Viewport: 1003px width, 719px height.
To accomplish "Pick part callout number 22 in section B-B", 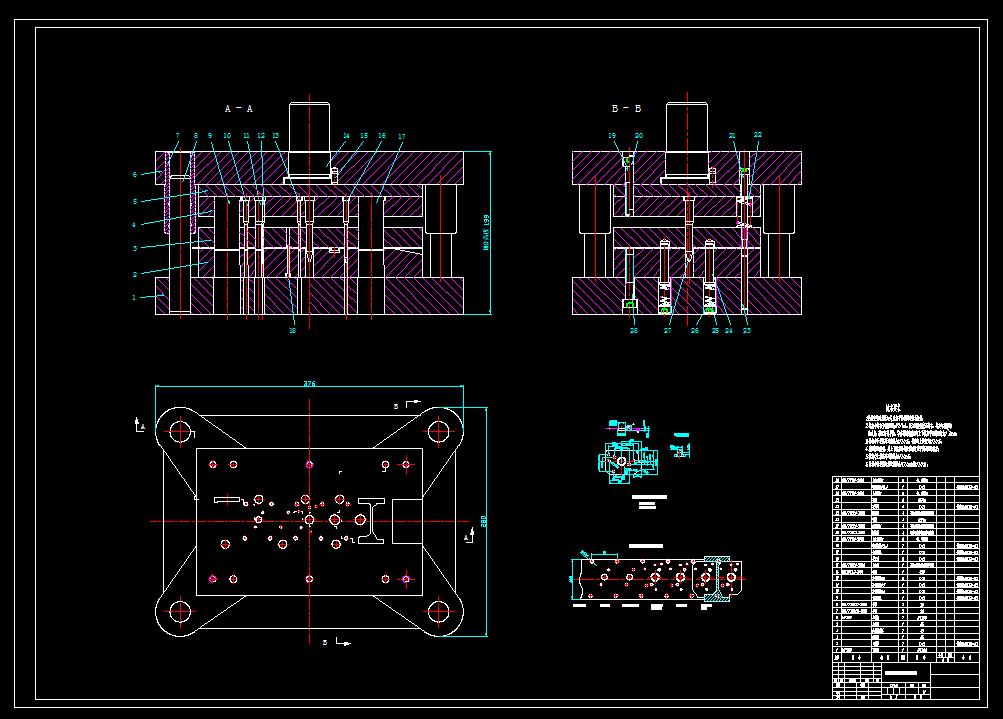I will 758,135.
